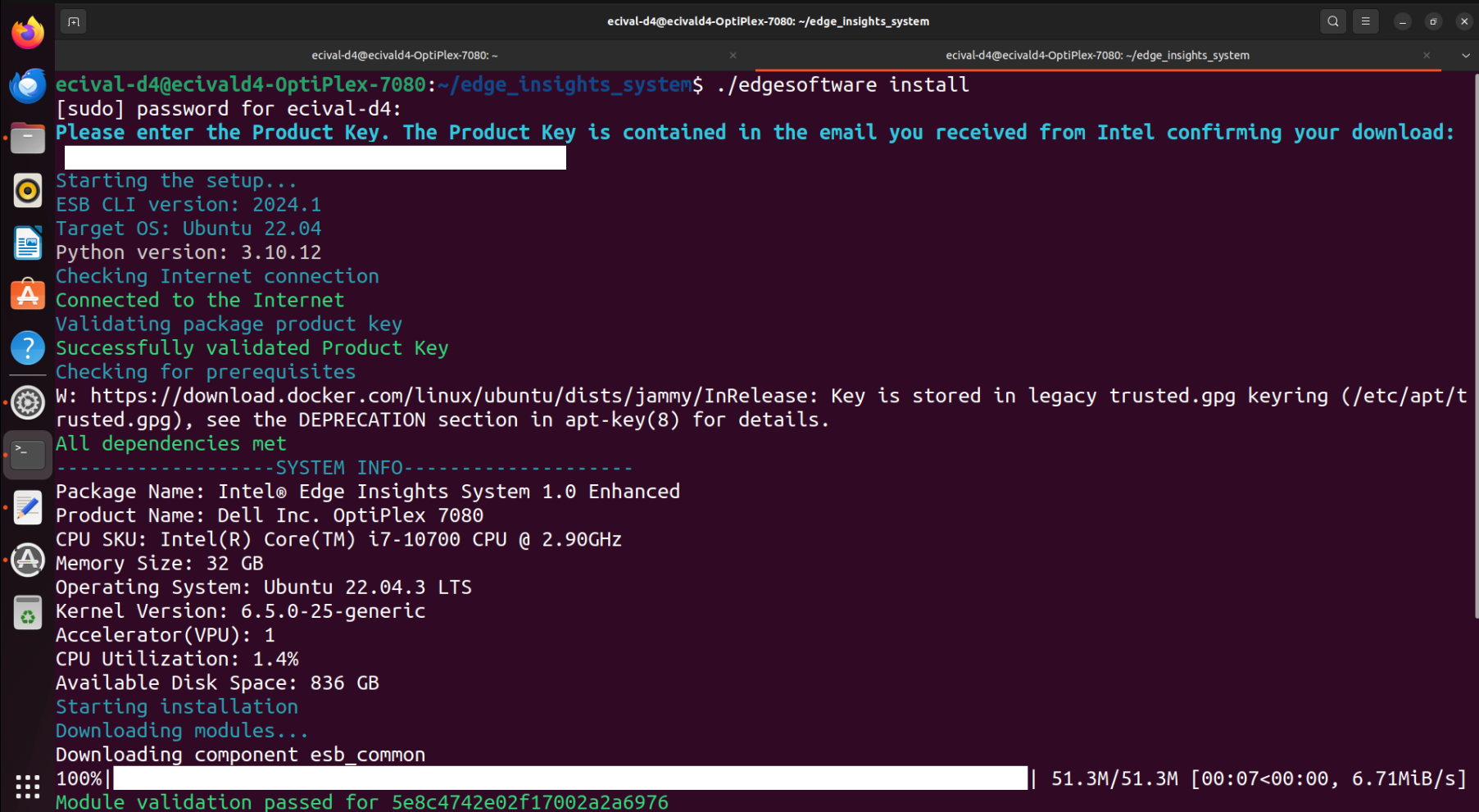Open the terminal hamburger menu
The width and height of the screenshot is (1479, 812).
click(1365, 21)
